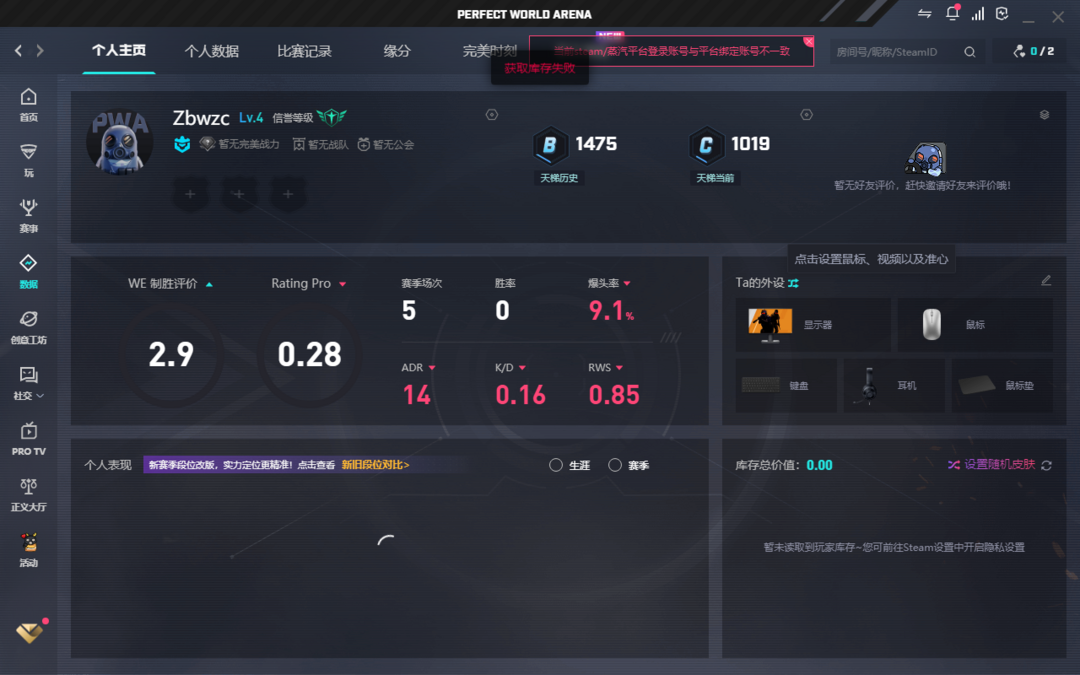The width and height of the screenshot is (1080, 675).
Task: Select 生涯 career radio button
Action: click(x=556, y=465)
